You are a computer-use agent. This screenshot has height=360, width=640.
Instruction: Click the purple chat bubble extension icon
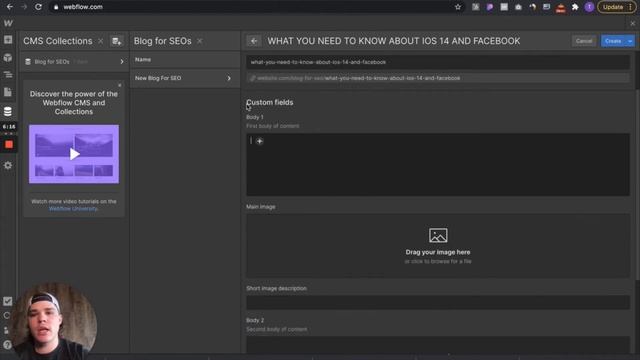pos(490,7)
